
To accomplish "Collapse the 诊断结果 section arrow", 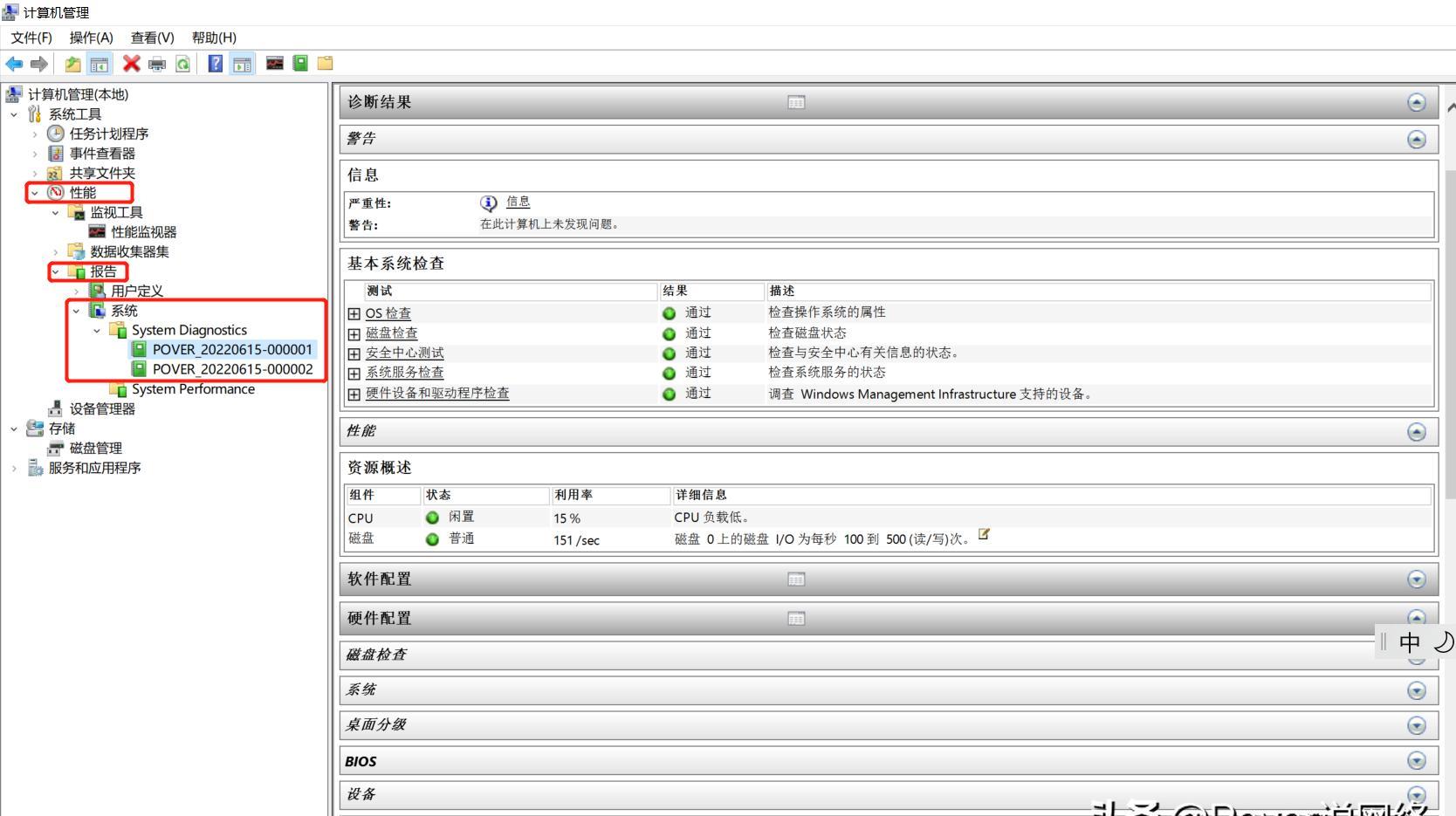I will pyautogui.click(x=1416, y=102).
